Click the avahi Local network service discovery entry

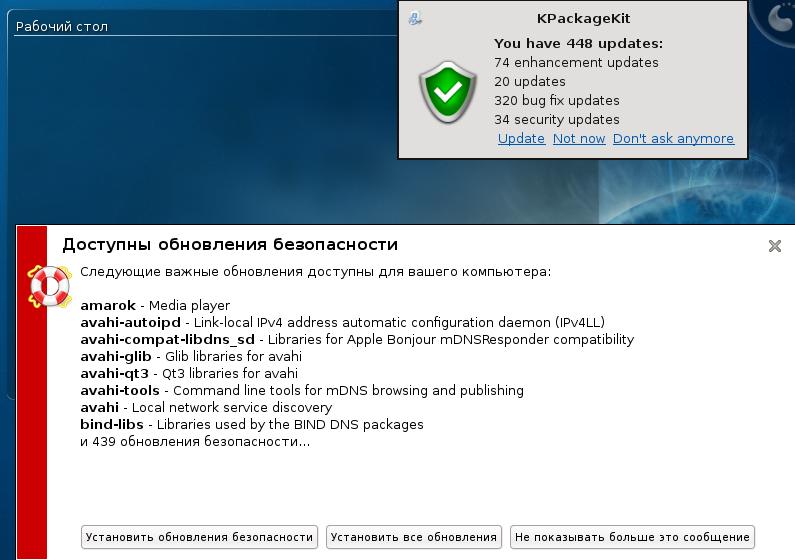[x=206, y=407]
